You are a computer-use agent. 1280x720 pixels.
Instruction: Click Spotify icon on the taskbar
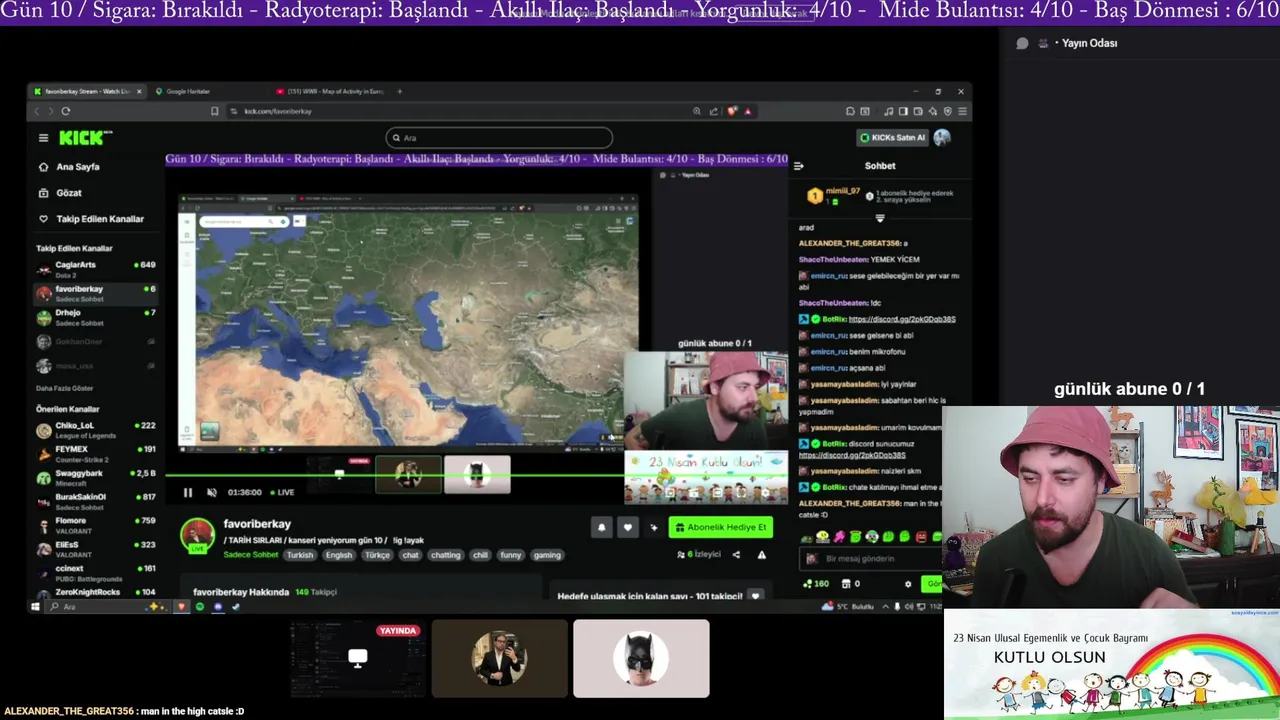point(199,607)
